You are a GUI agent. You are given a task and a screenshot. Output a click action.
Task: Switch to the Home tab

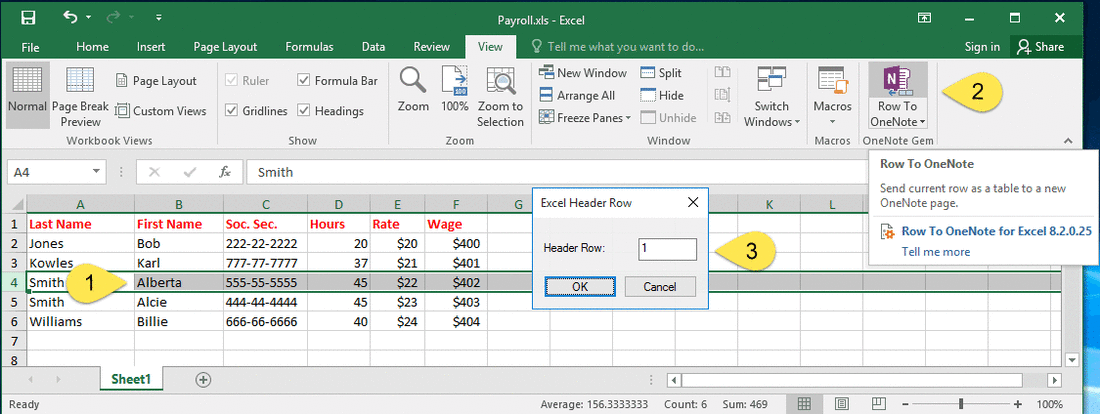pyautogui.click(x=93, y=47)
